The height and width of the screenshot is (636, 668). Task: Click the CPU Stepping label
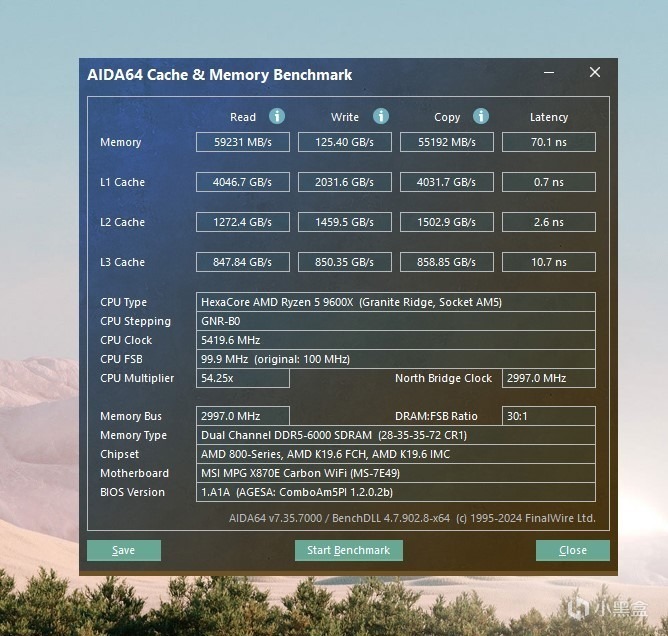[135, 322]
